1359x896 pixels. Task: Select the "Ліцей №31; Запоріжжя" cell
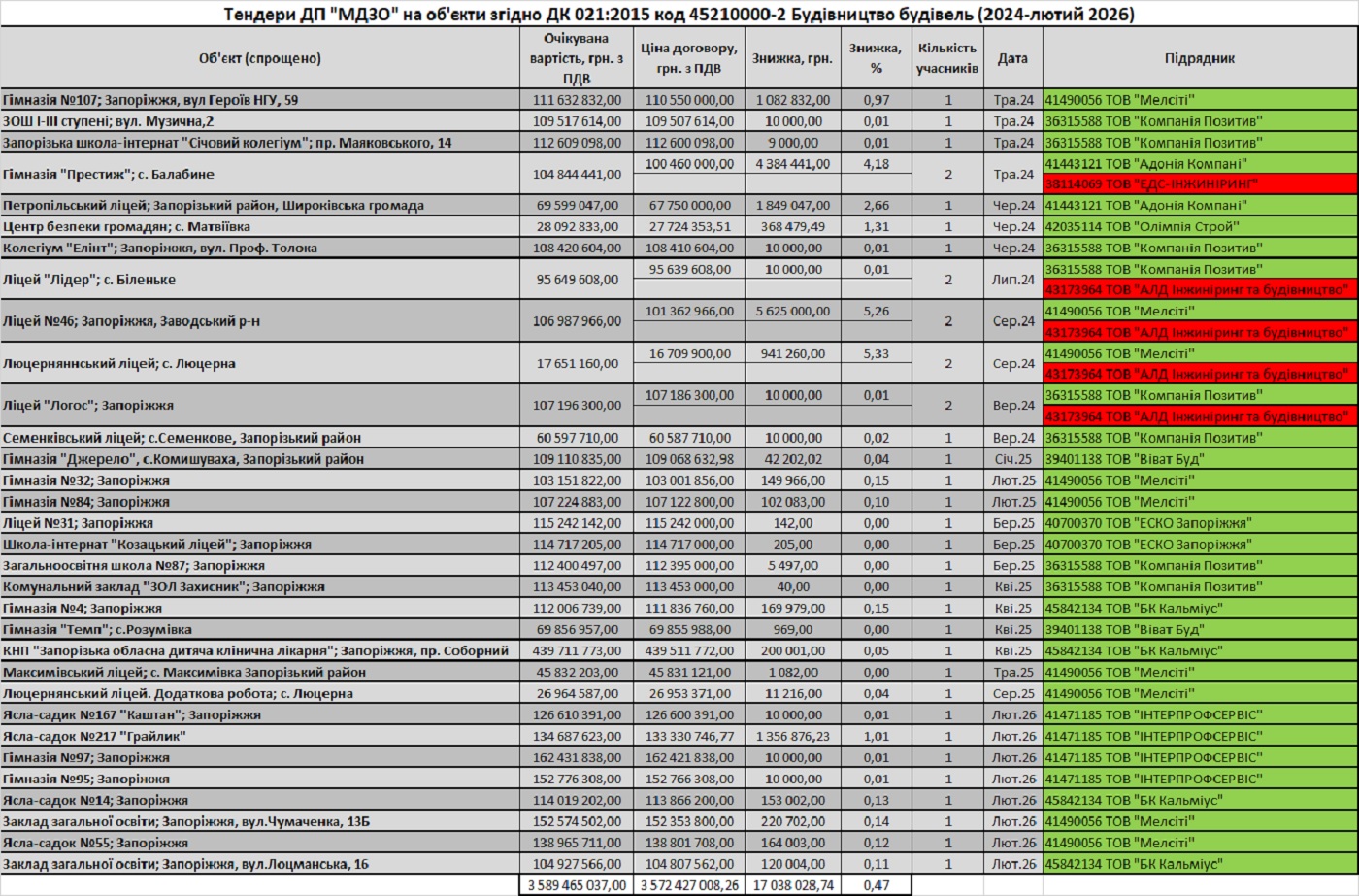[x=259, y=523]
